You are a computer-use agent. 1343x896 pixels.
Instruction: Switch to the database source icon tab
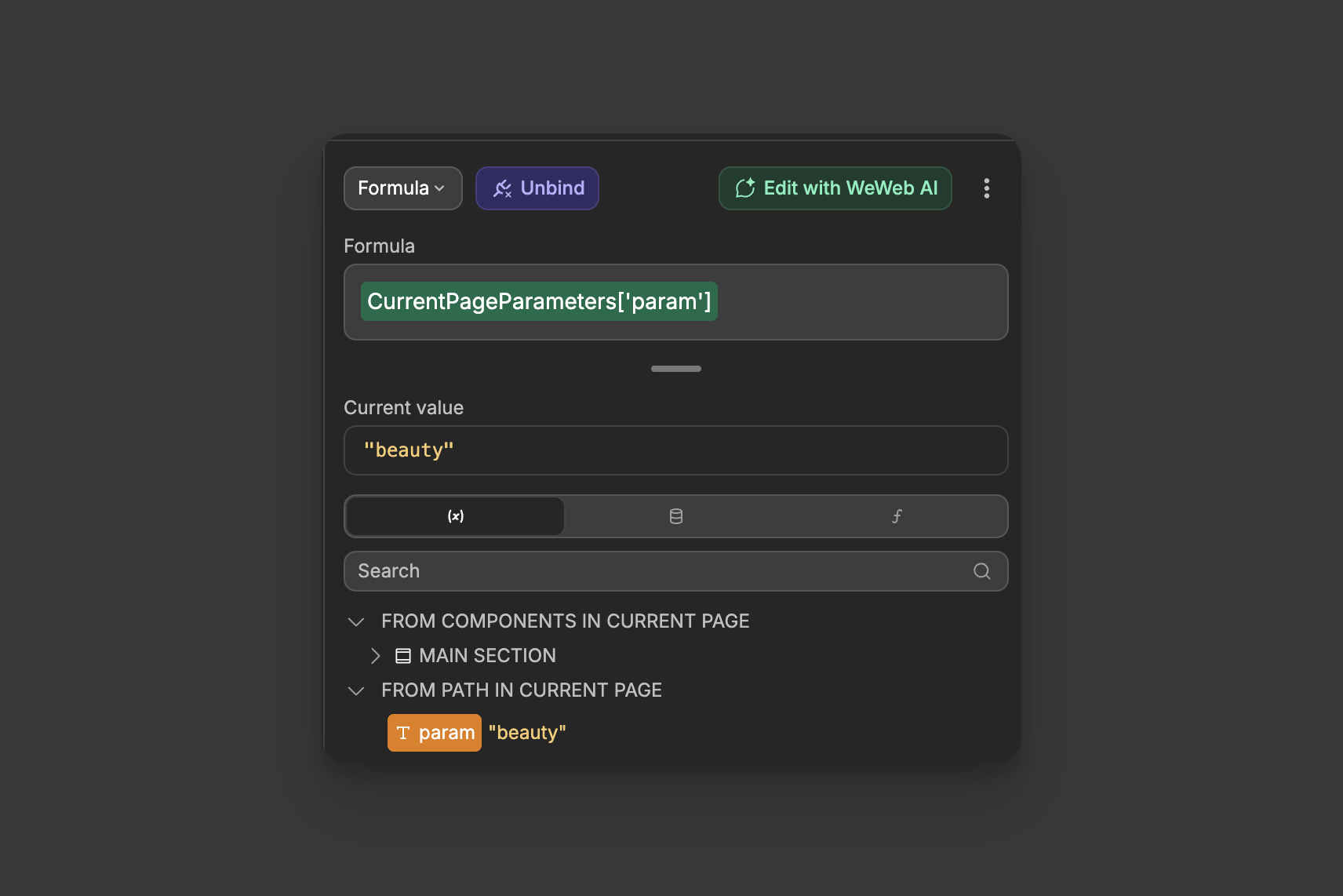[675, 516]
